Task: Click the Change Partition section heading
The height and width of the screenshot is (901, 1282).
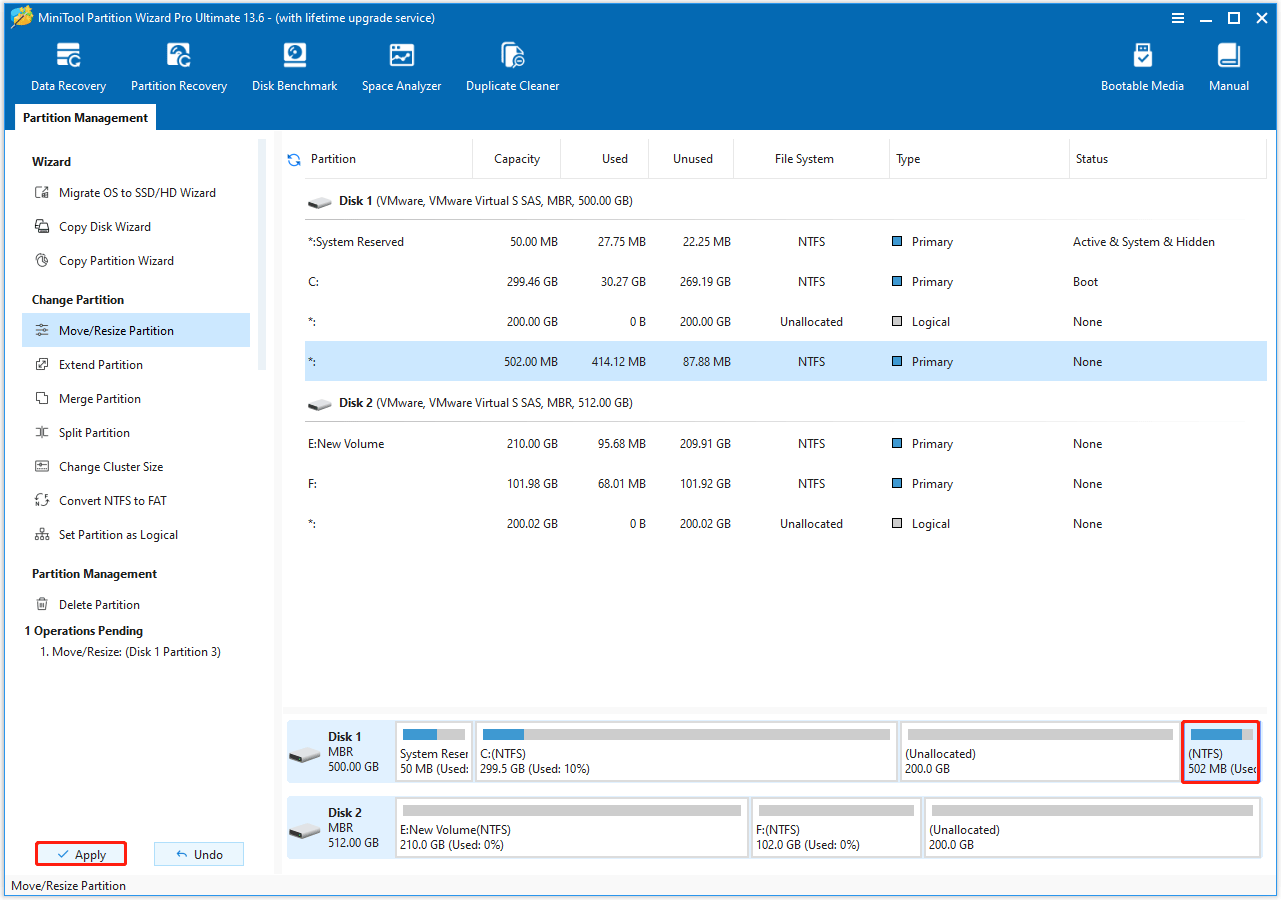Action: pos(78,300)
